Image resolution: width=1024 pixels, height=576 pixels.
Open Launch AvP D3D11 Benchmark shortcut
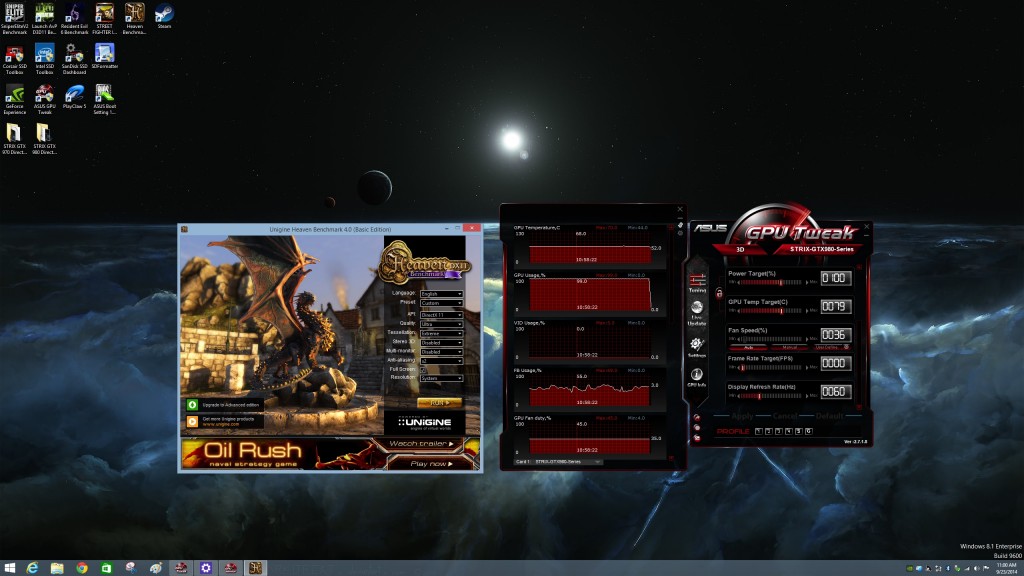(x=44, y=19)
